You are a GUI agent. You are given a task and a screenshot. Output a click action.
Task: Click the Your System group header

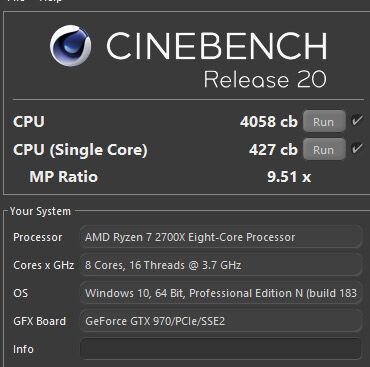[x=40, y=211]
